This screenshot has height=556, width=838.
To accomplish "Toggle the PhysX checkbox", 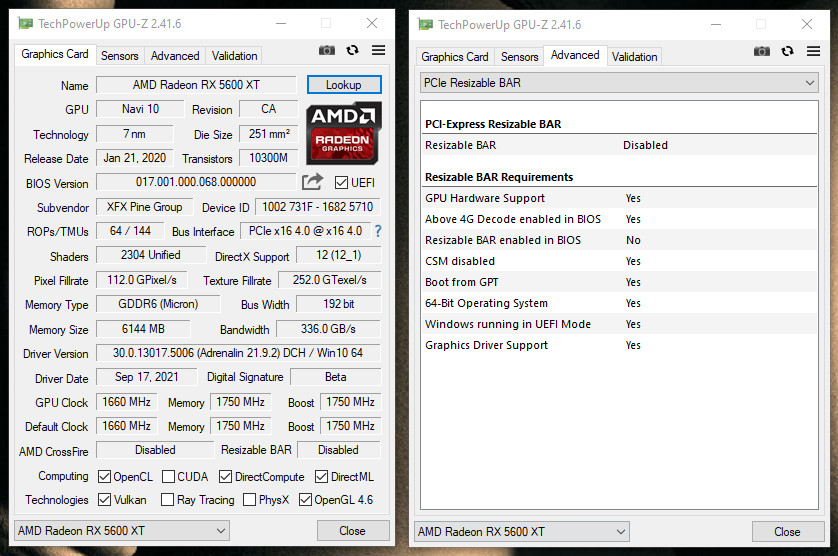I will pos(249,500).
